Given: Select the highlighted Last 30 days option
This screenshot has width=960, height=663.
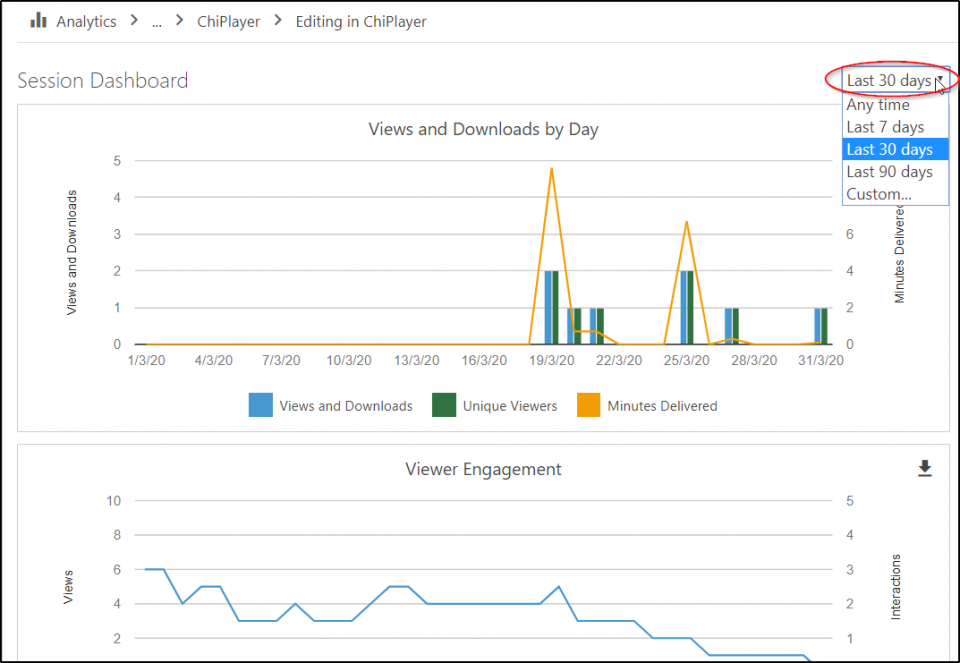Looking at the screenshot, I should click(895, 149).
